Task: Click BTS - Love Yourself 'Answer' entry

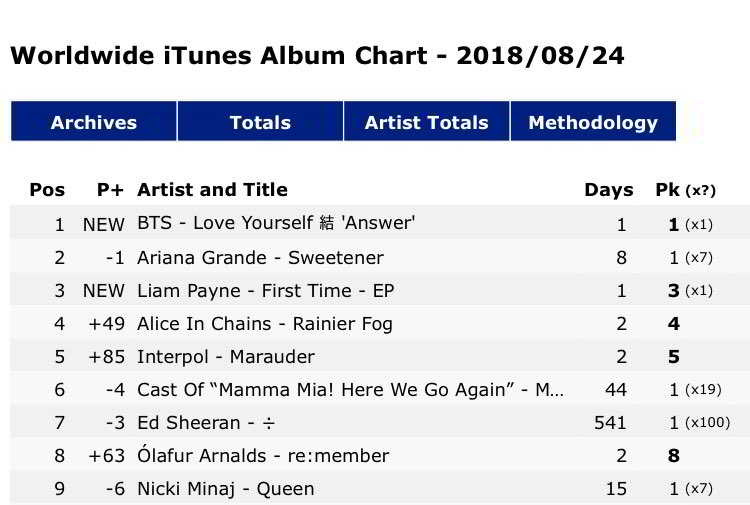Action: 276,224
